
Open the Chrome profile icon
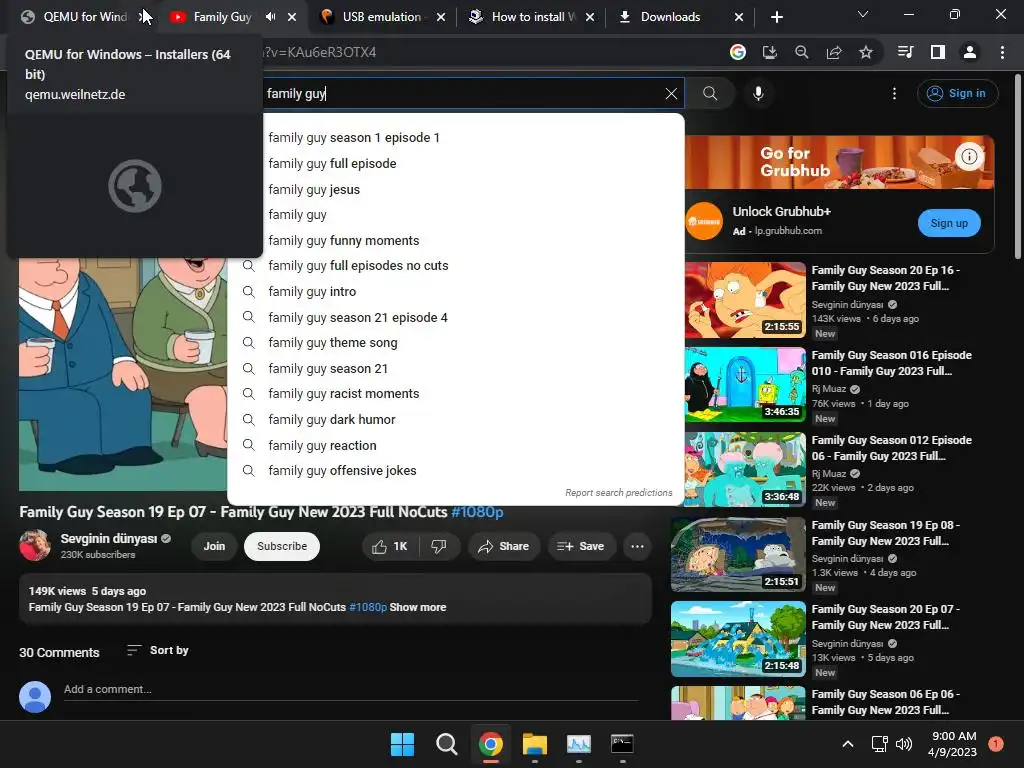coord(970,52)
